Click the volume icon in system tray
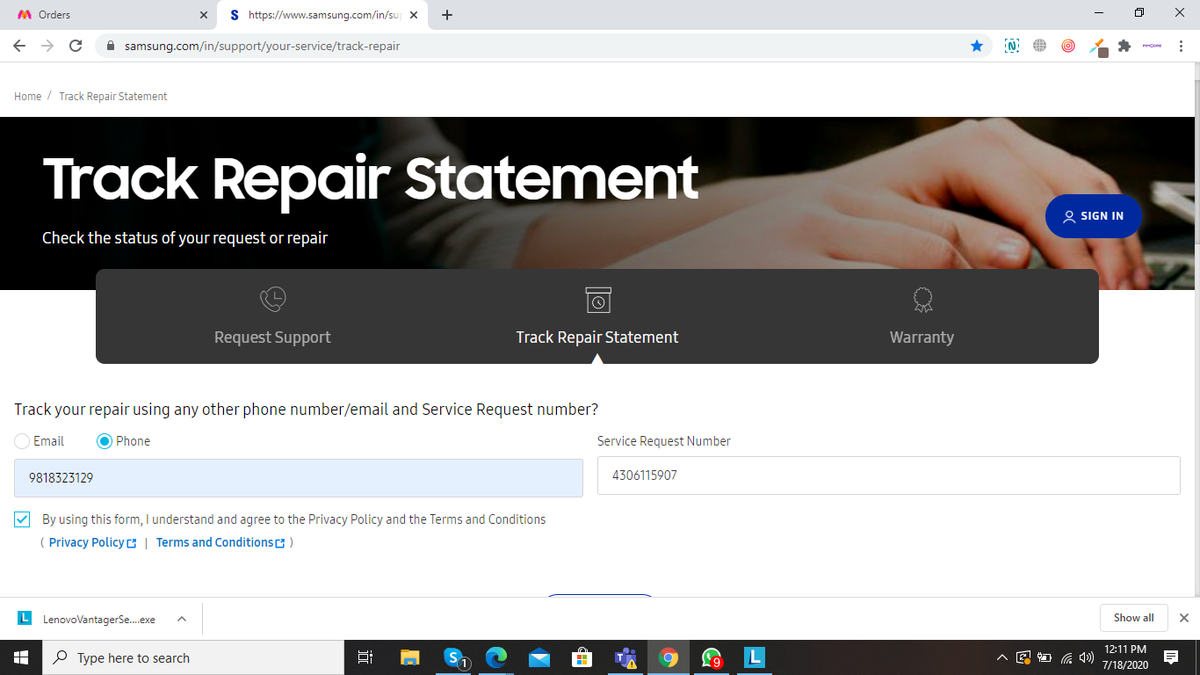The width and height of the screenshot is (1200, 675). 1084,657
